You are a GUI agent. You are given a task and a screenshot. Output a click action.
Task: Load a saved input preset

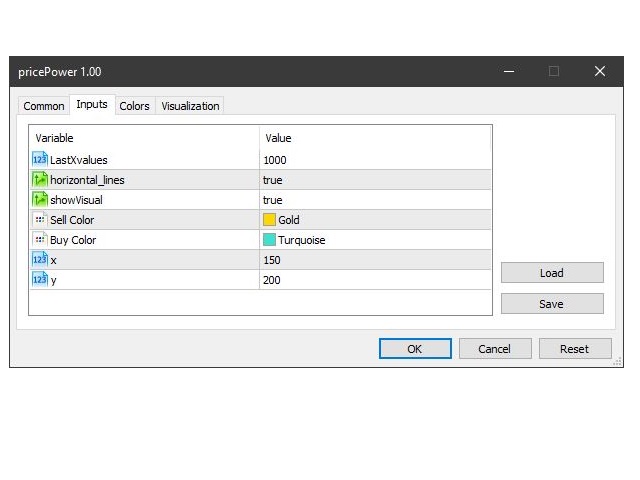pyautogui.click(x=552, y=273)
